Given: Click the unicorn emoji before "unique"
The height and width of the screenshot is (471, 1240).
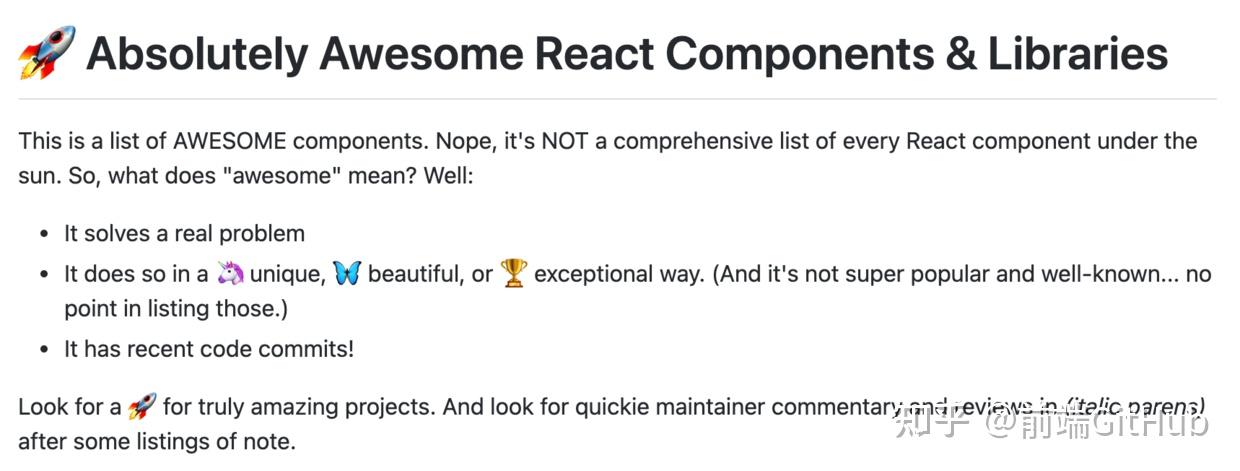Looking at the screenshot, I should 230,274.
